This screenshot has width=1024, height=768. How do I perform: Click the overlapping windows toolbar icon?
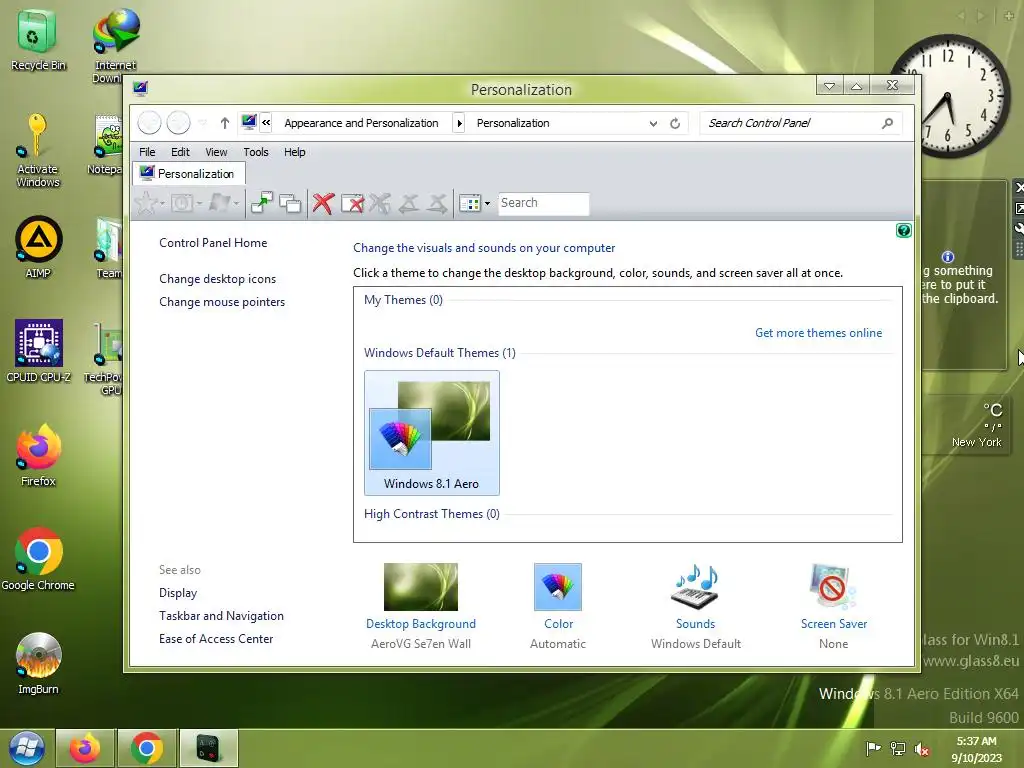(290, 203)
